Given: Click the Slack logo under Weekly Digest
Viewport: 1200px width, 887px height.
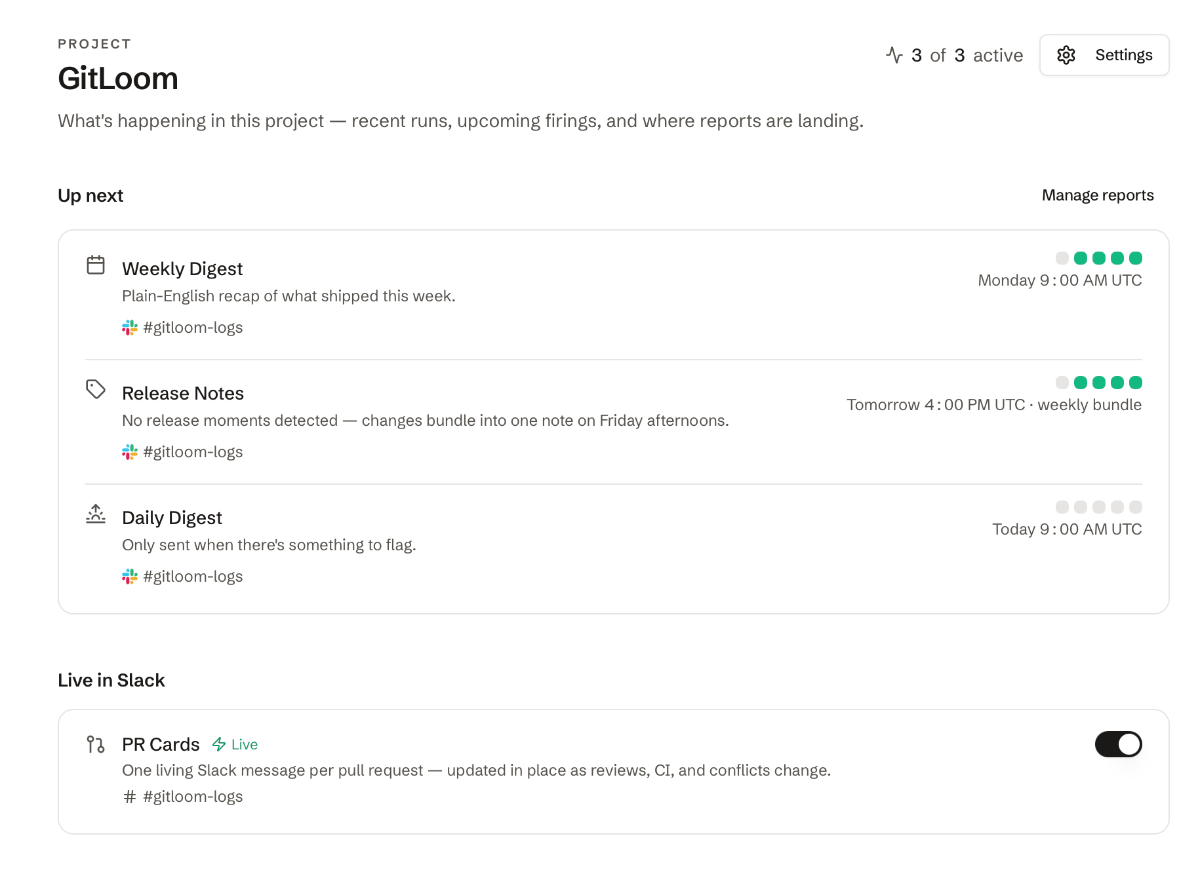Looking at the screenshot, I should tap(130, 328).
